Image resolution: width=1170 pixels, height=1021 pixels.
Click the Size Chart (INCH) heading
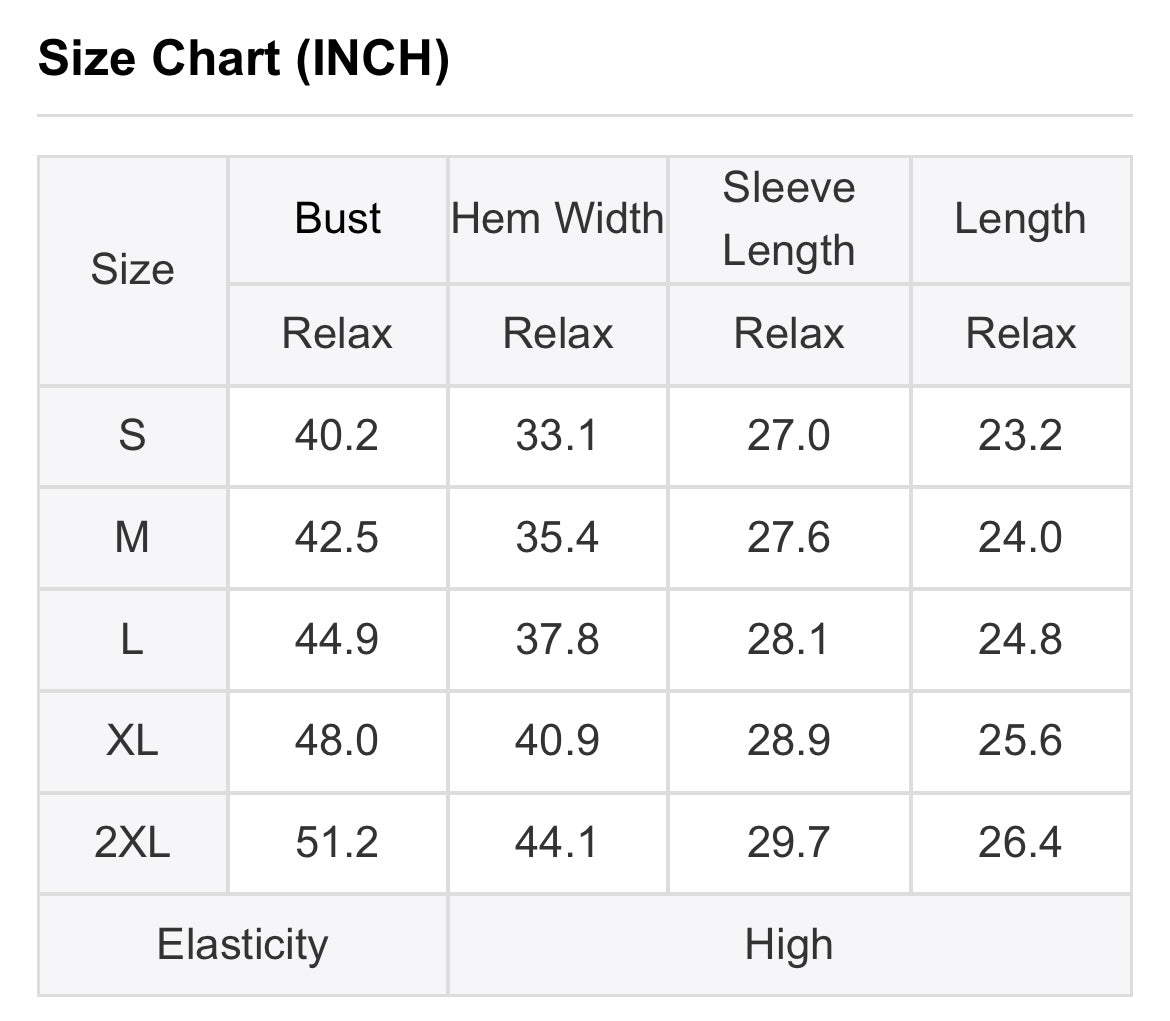coord(243,60)
